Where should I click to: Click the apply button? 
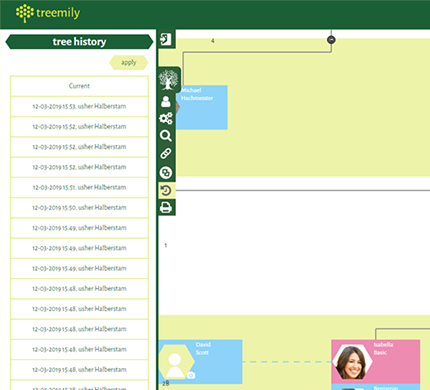coord(129,62)
